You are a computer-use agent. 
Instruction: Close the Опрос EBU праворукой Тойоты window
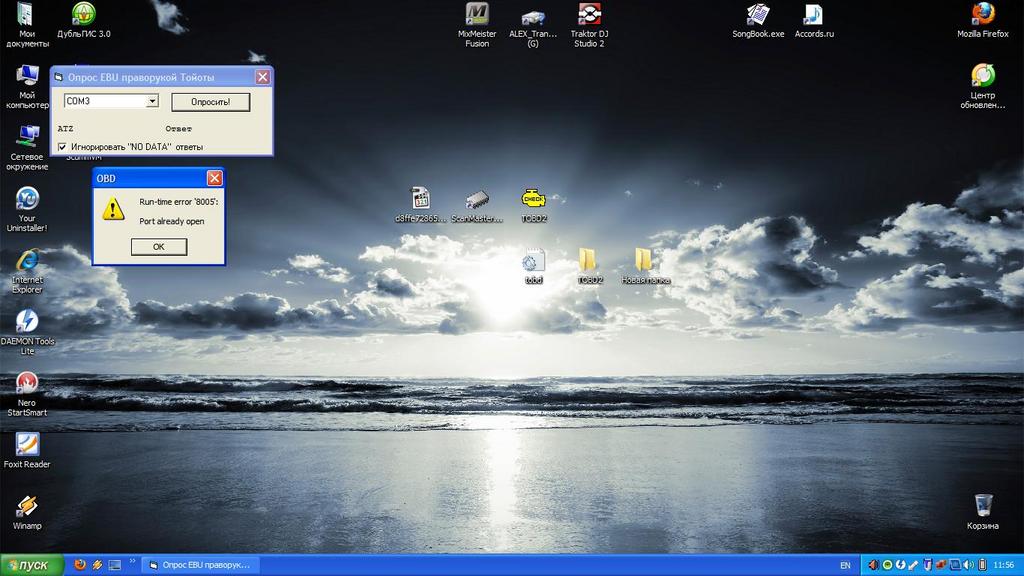(262, 77)
